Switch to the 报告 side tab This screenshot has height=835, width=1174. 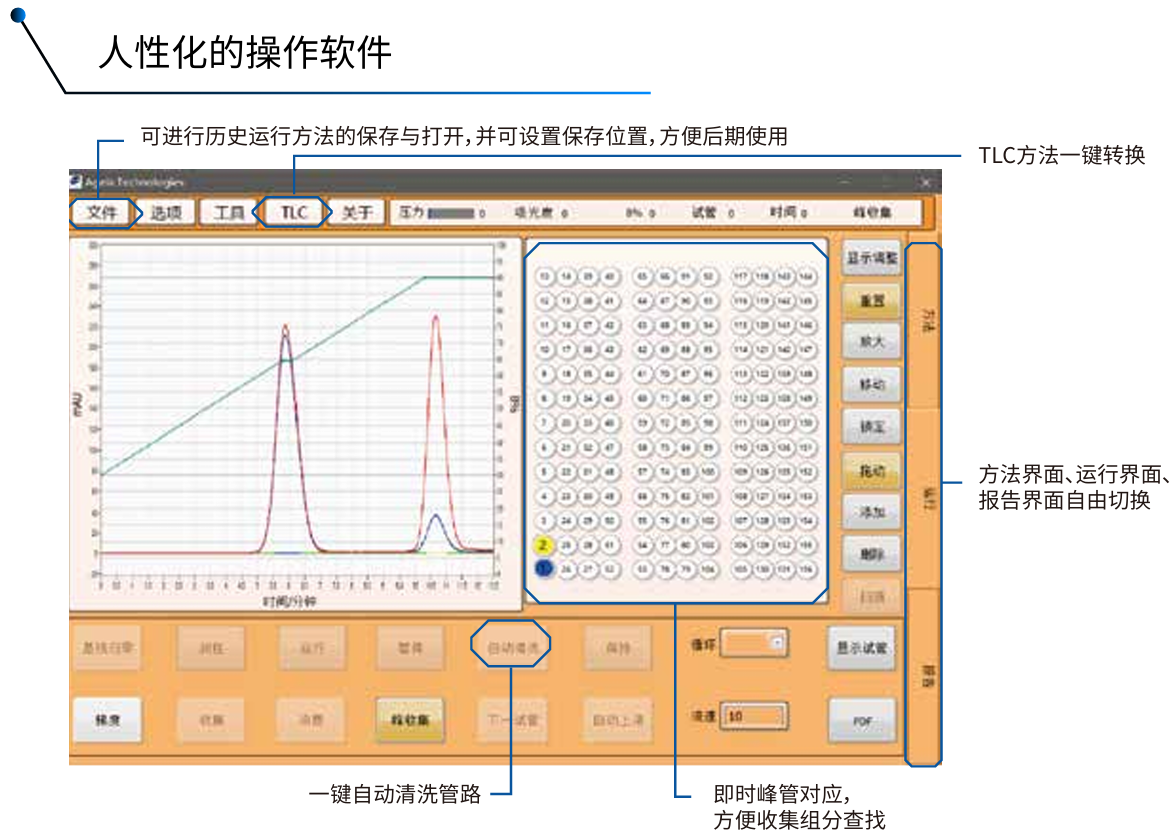tap(923, 677)
